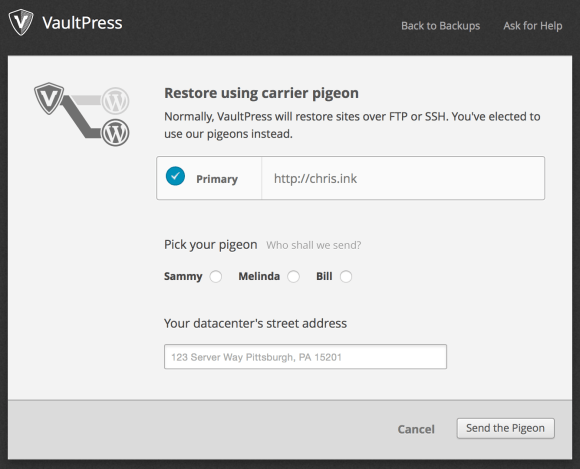
Task: Click the description paragraph about FTP or SSH
Action: (352, 125)
